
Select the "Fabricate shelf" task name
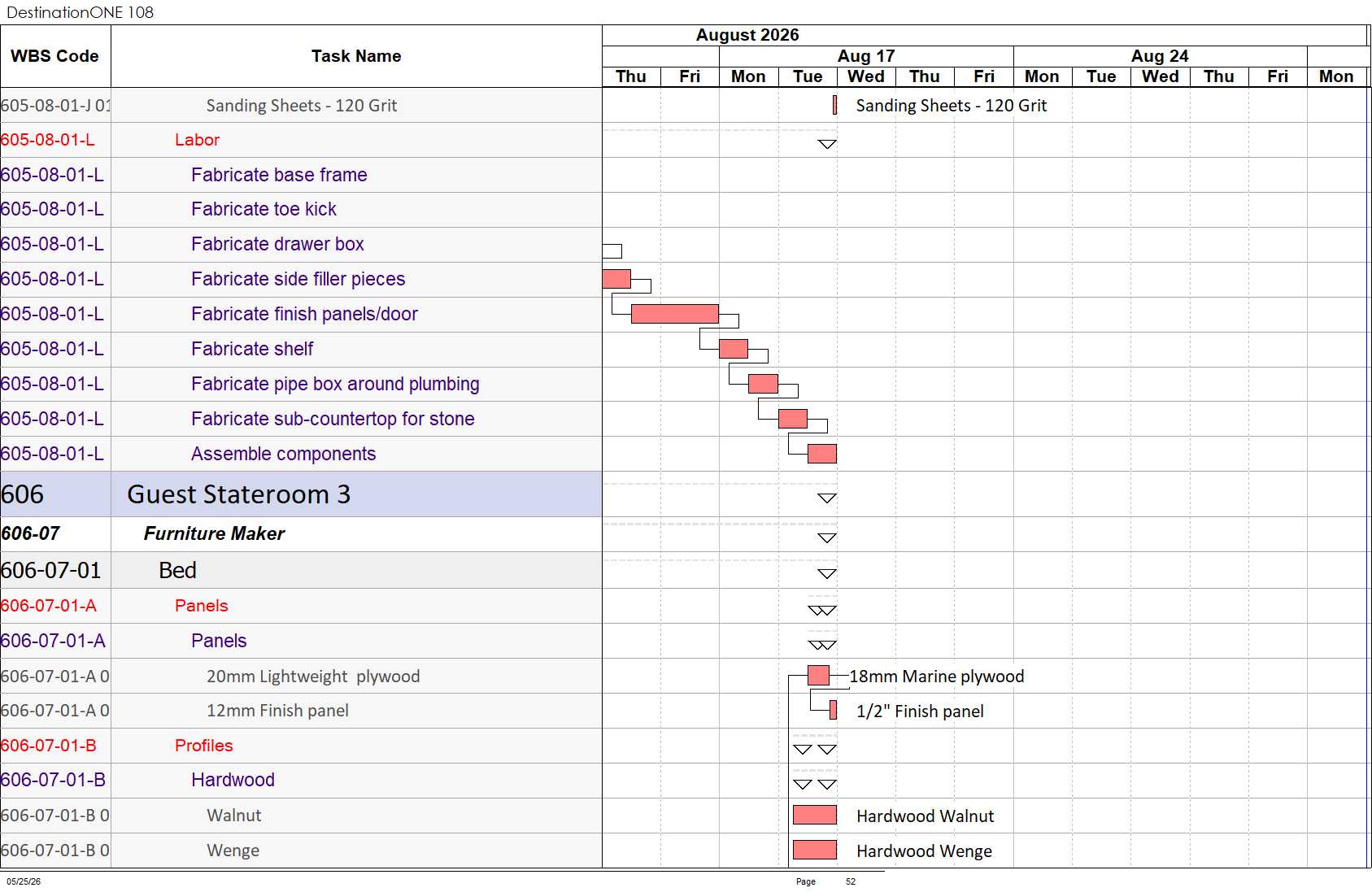click(252, 349)
